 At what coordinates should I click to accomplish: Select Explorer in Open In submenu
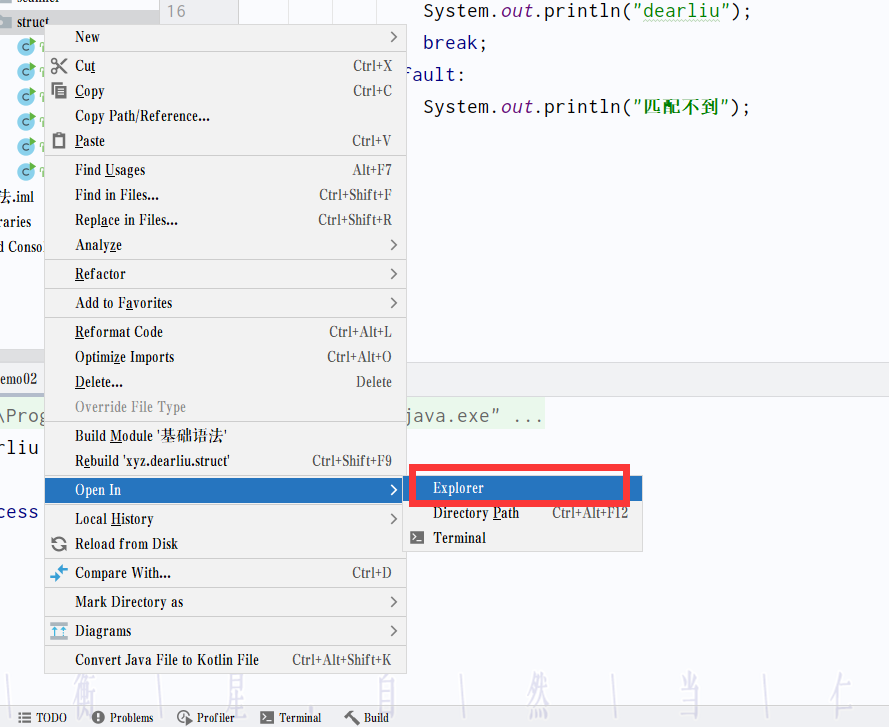pos(459,488)
